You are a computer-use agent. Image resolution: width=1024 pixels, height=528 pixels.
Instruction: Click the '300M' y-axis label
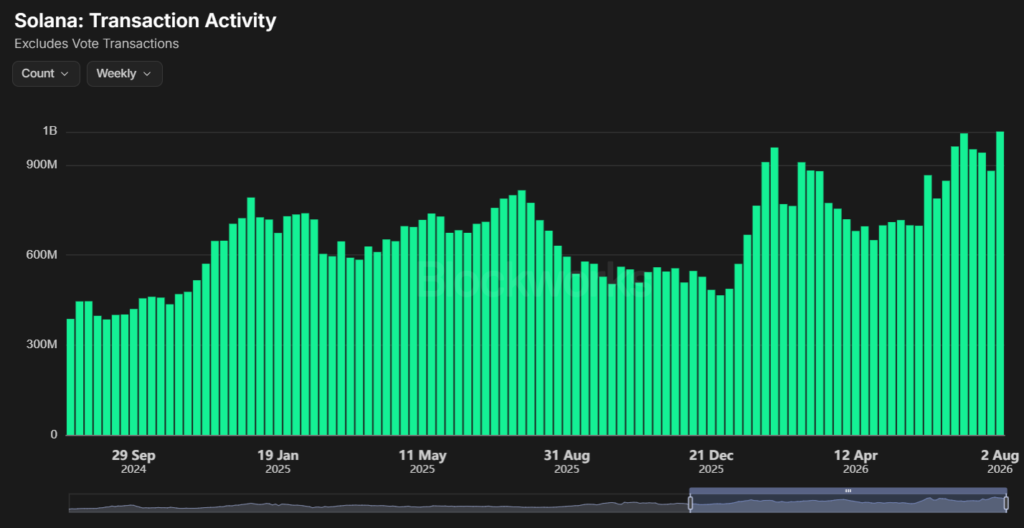(44, 344)
